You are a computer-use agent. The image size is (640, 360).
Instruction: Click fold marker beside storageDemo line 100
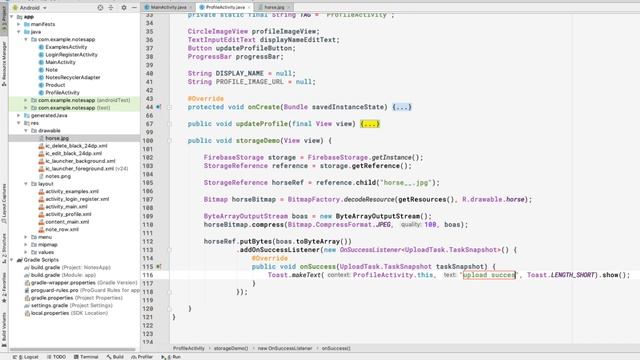[x=169, y=140]
